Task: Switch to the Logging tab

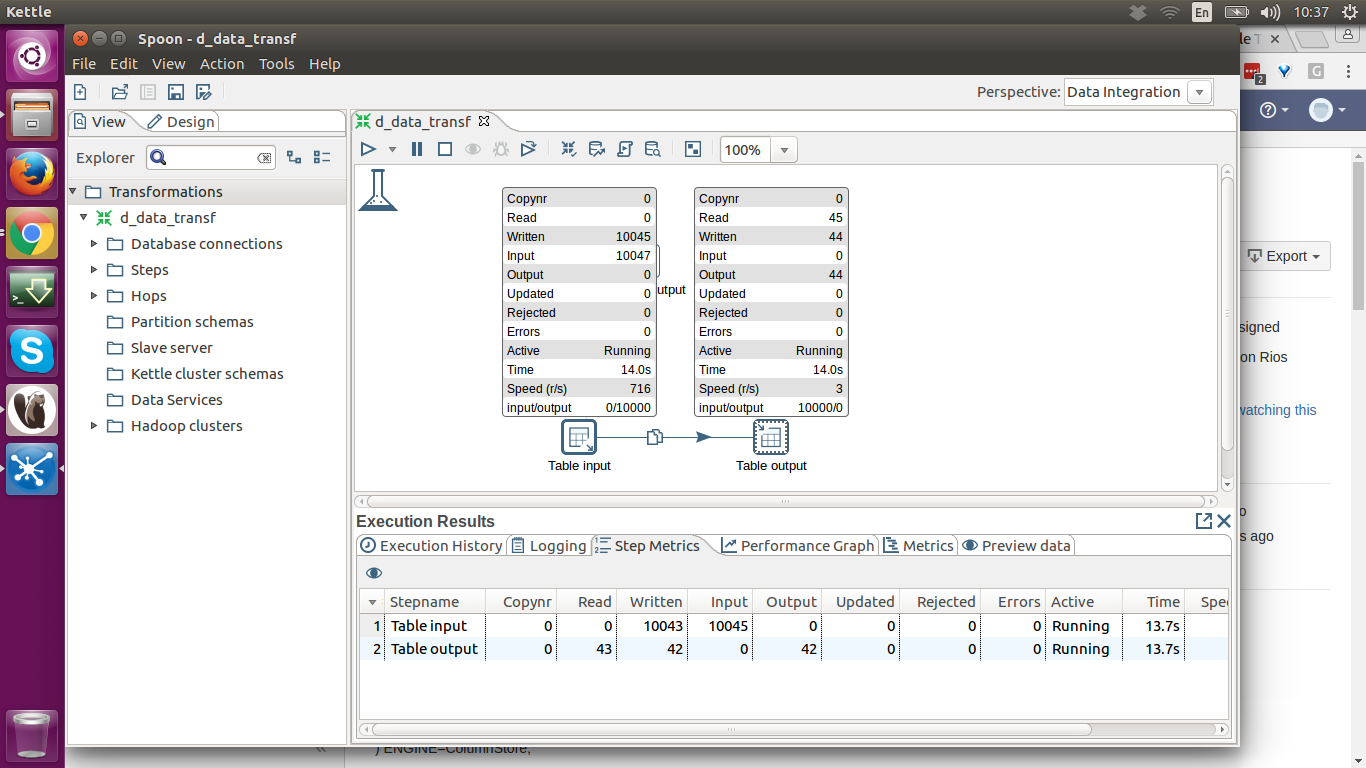Action: (548, 546)
